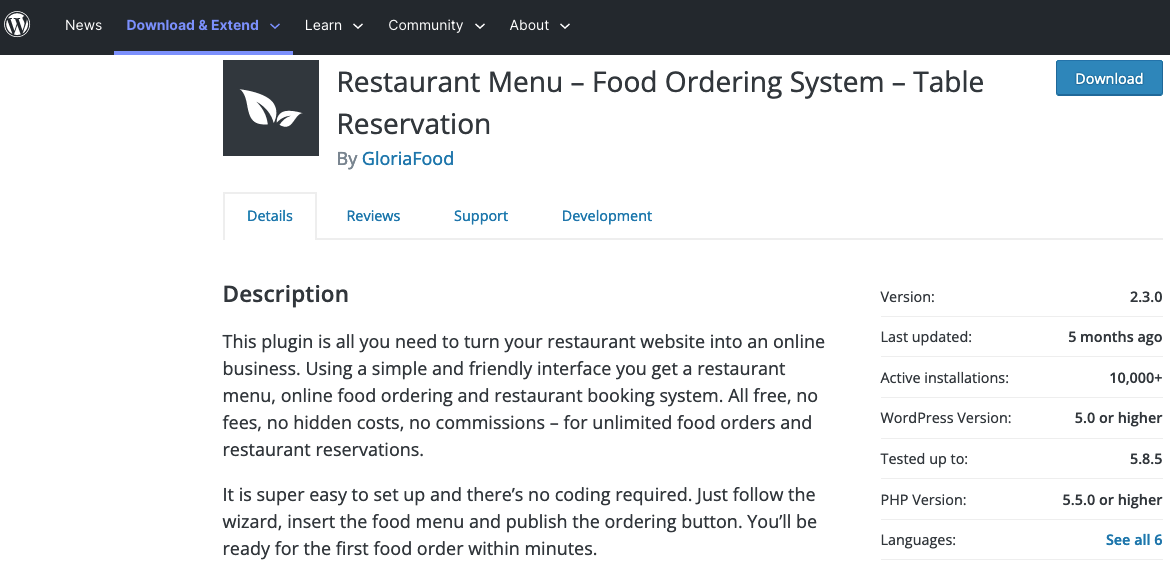
Task: Click the 'PHP Version:' label
Action: pos(923,499)
